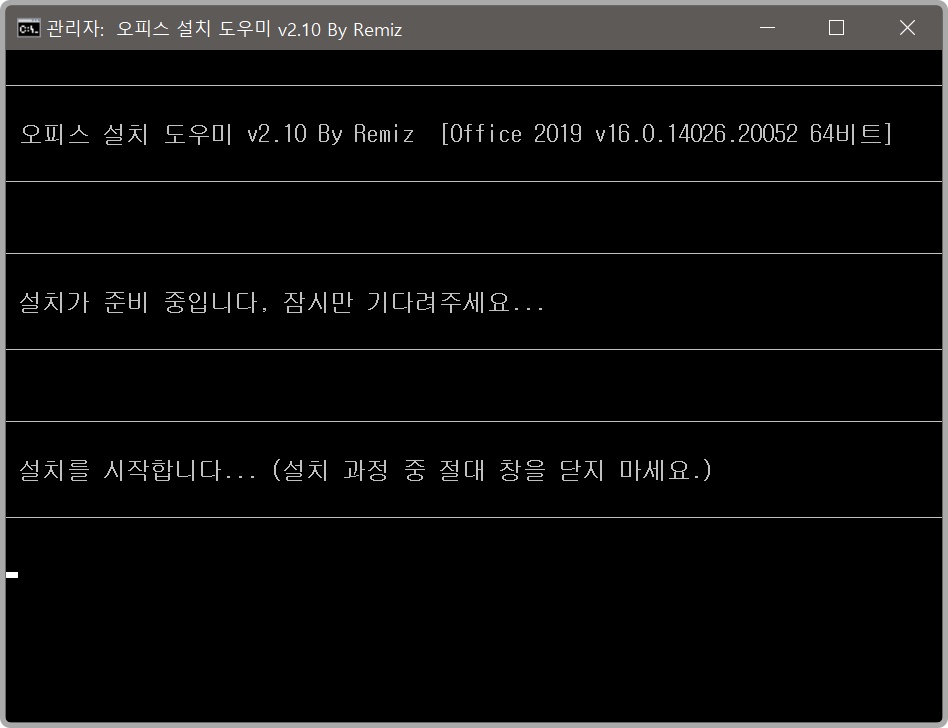Click the 설치를 시작합니다 warning text
This screenshot has height=728, width=948.
click(x=367, y=470)
